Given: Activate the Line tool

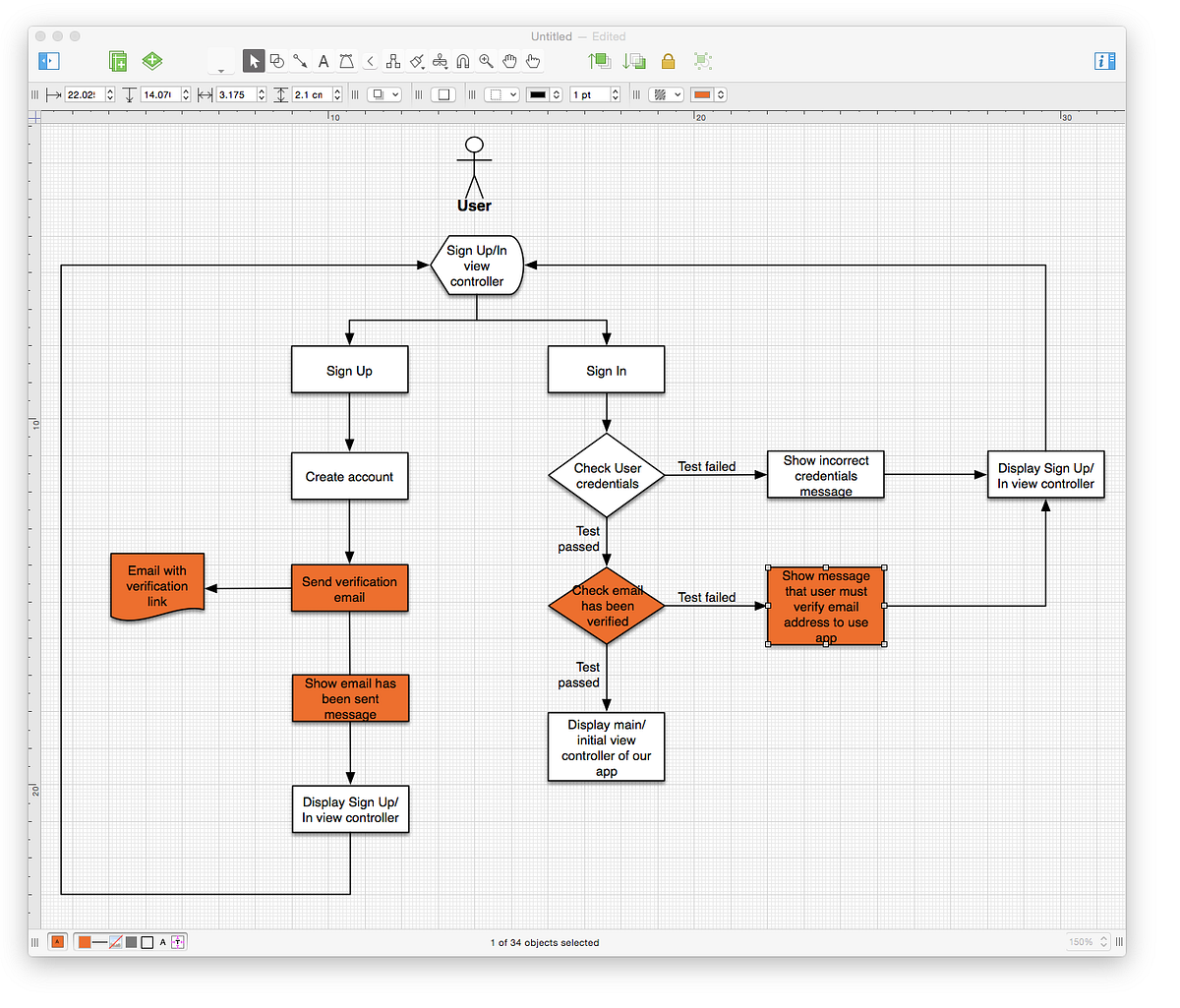Looking at the screenshot, I should coord(300,61).
